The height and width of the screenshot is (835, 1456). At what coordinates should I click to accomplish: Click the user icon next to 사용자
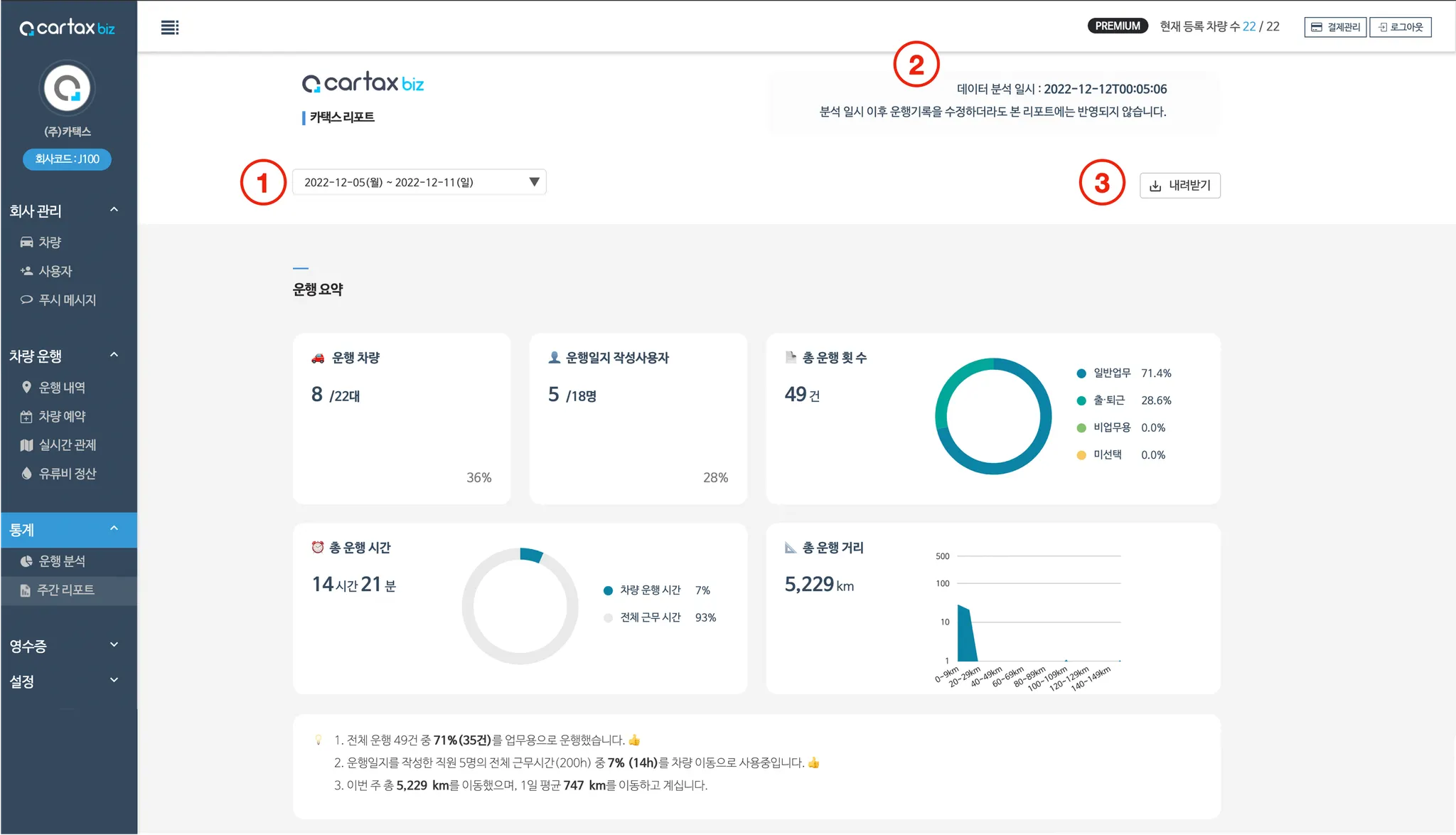click(26, 271)
